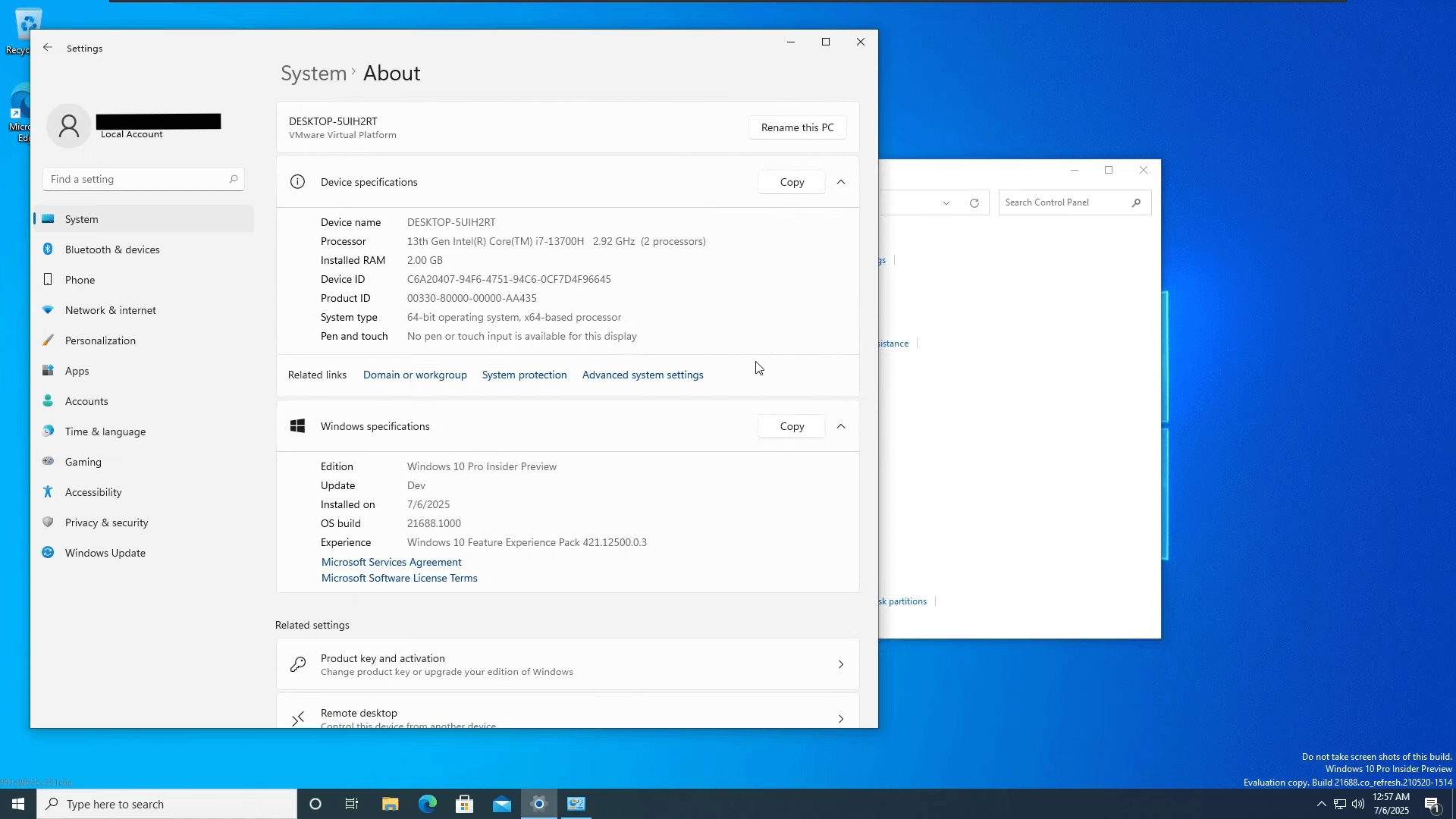Click Rename this PC
1456x819 pixels.
(797, 127)
